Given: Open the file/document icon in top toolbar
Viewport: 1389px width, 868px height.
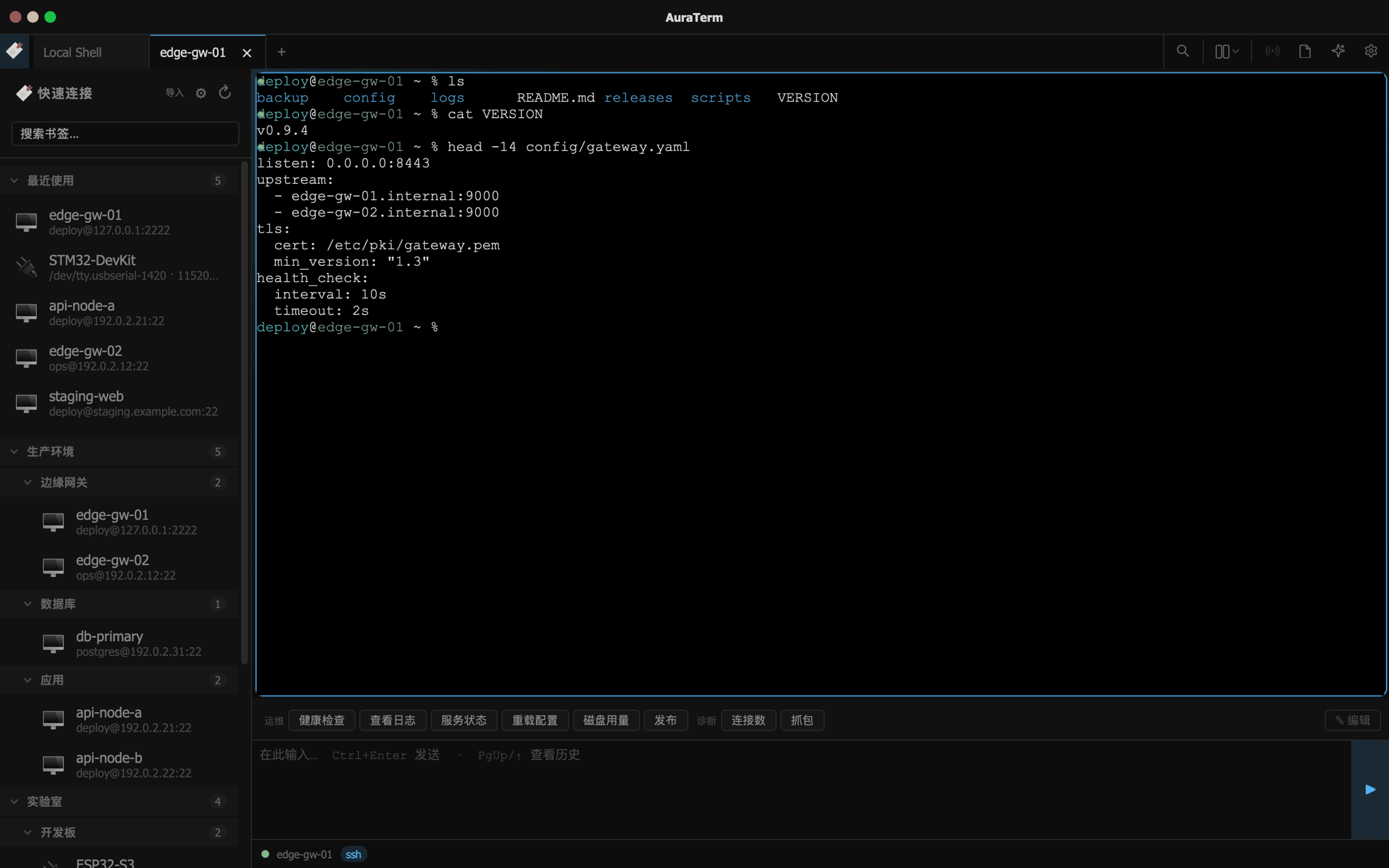Looking at the screenshot, I should click(1304, 51).
